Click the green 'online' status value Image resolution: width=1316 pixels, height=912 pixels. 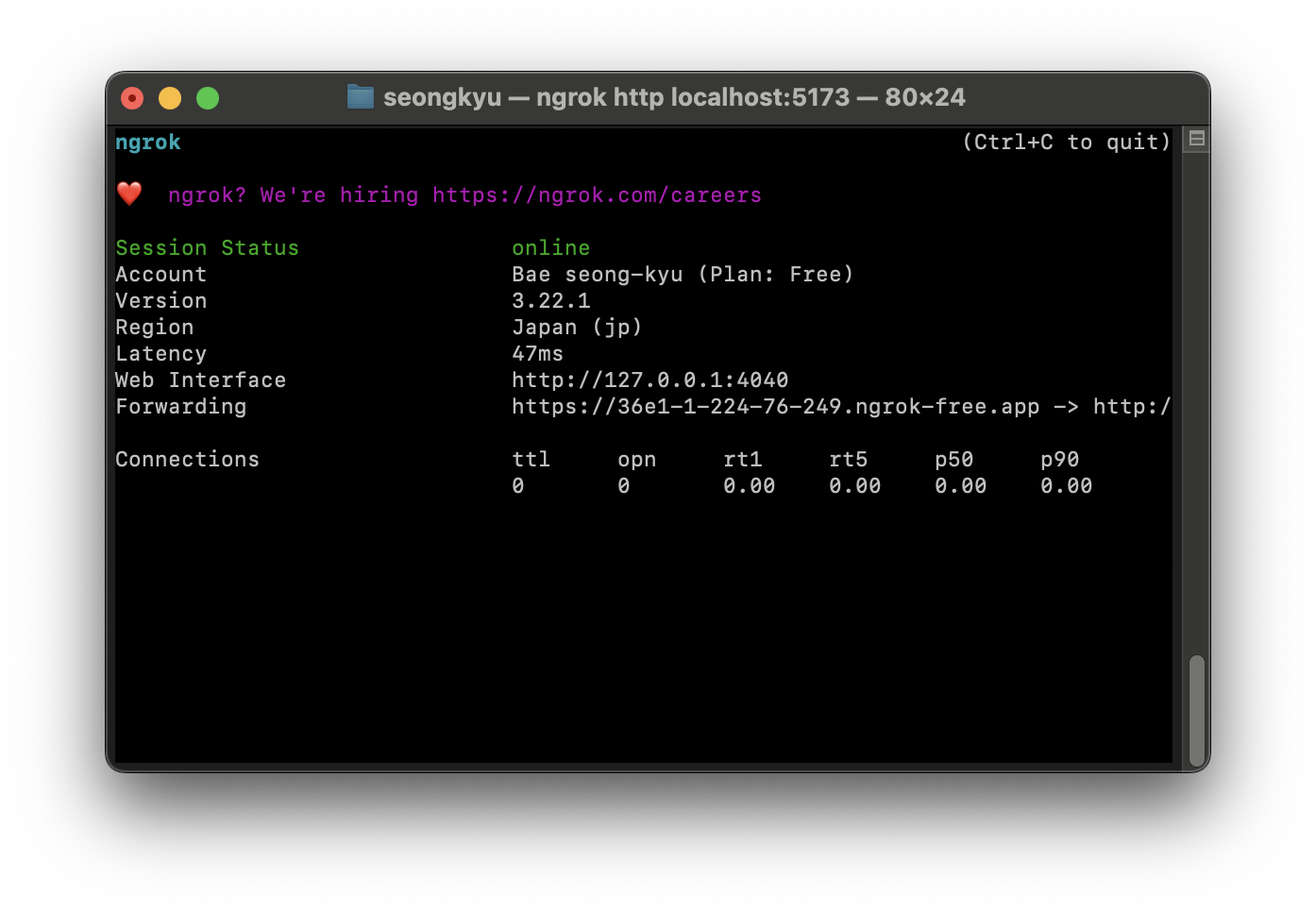point(550,248)
